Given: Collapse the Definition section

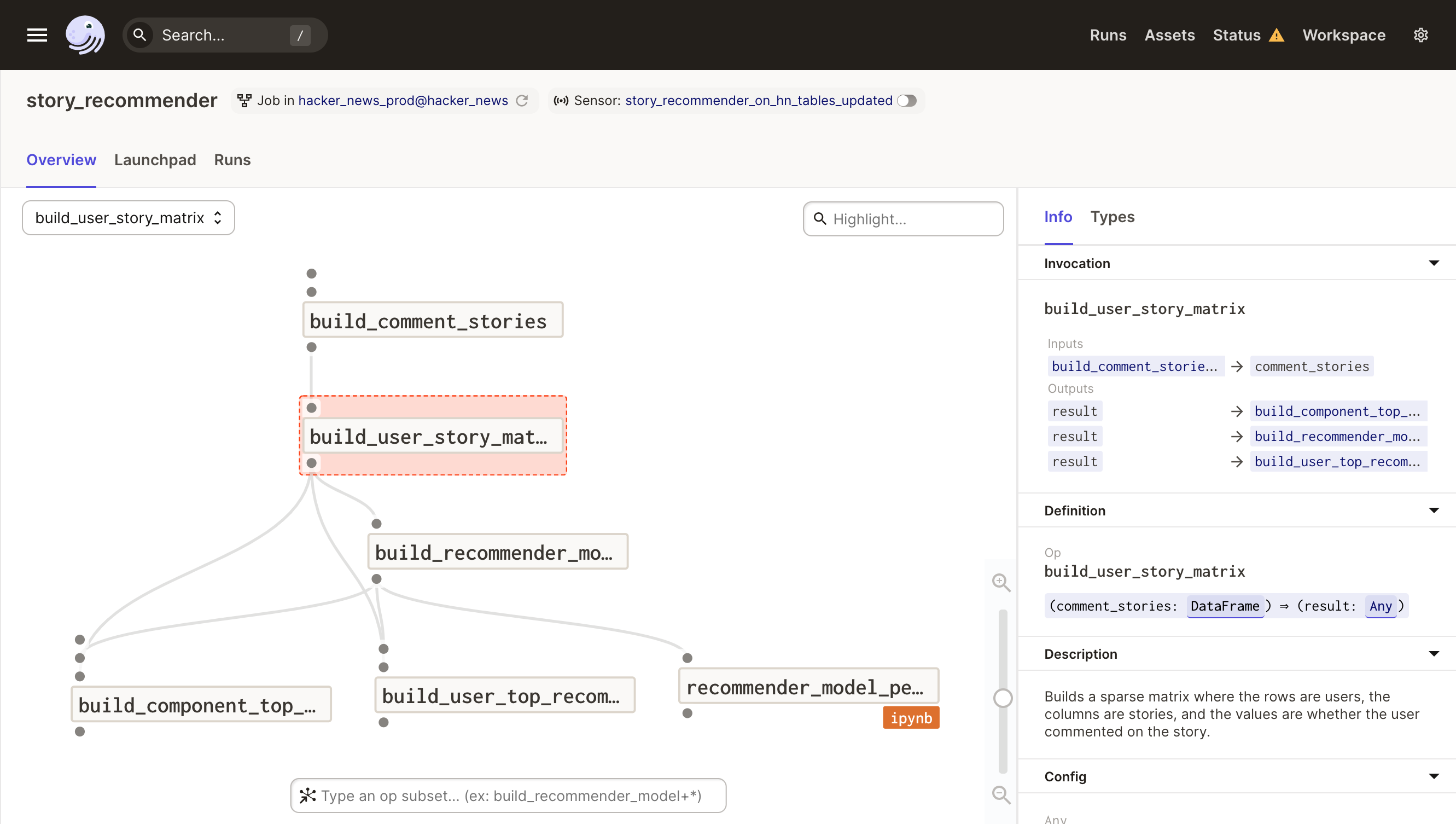Looking at the screenshot, I should coord(1433,510).
